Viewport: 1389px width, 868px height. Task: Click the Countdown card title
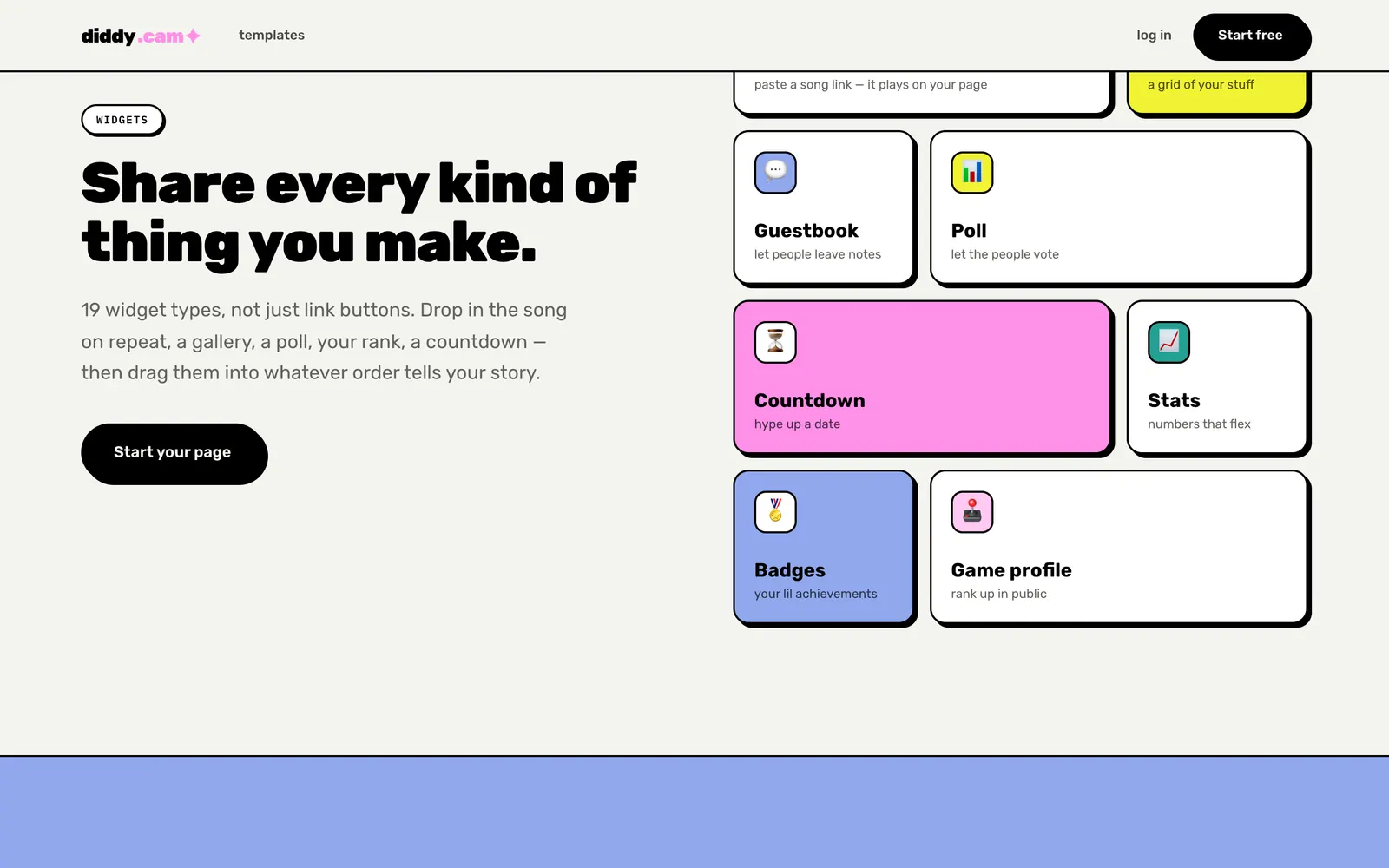click(810, 400)
